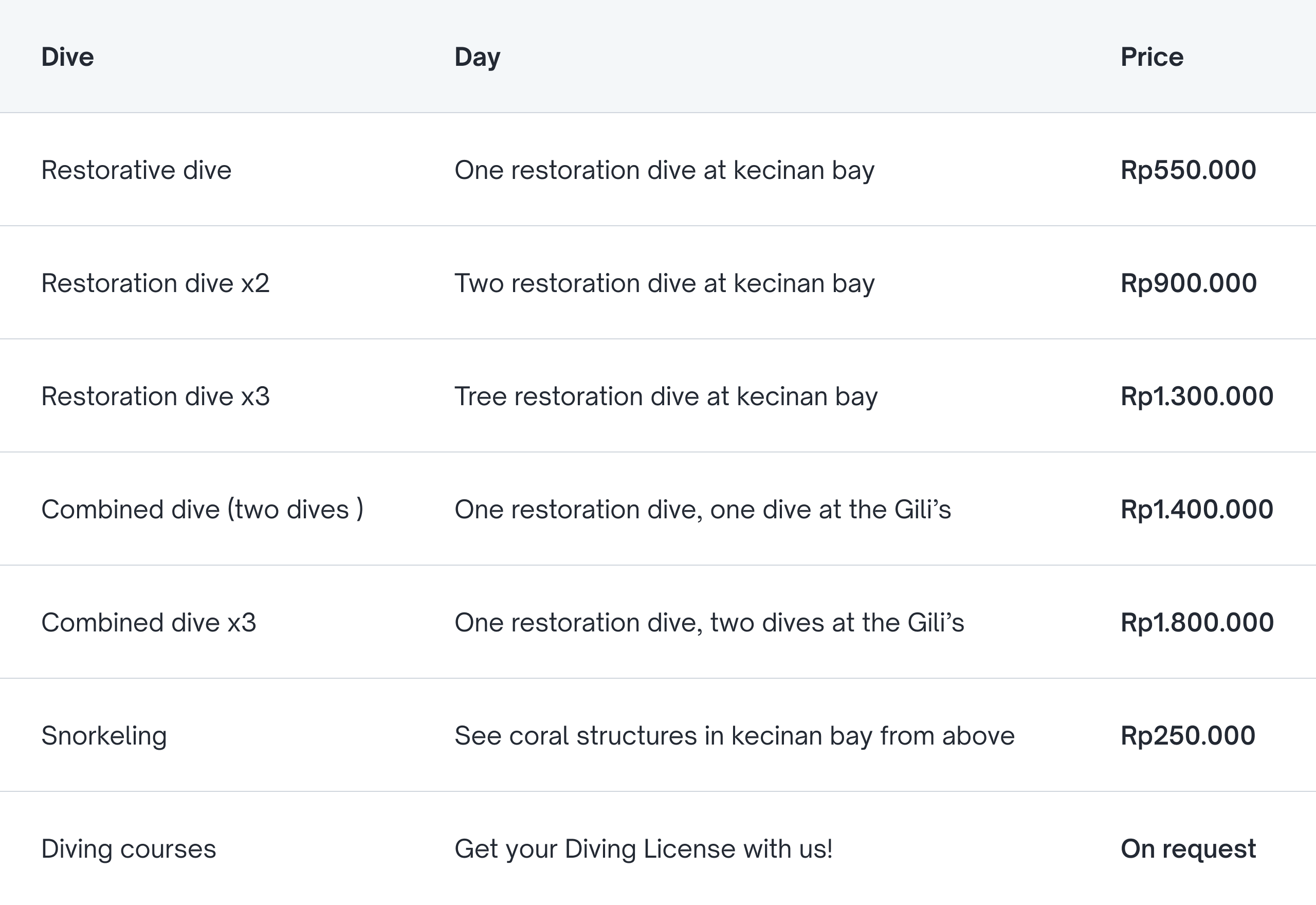1316x905 pixels.
Task: Select the Diving courses label
Action: [x=129, y=849]
